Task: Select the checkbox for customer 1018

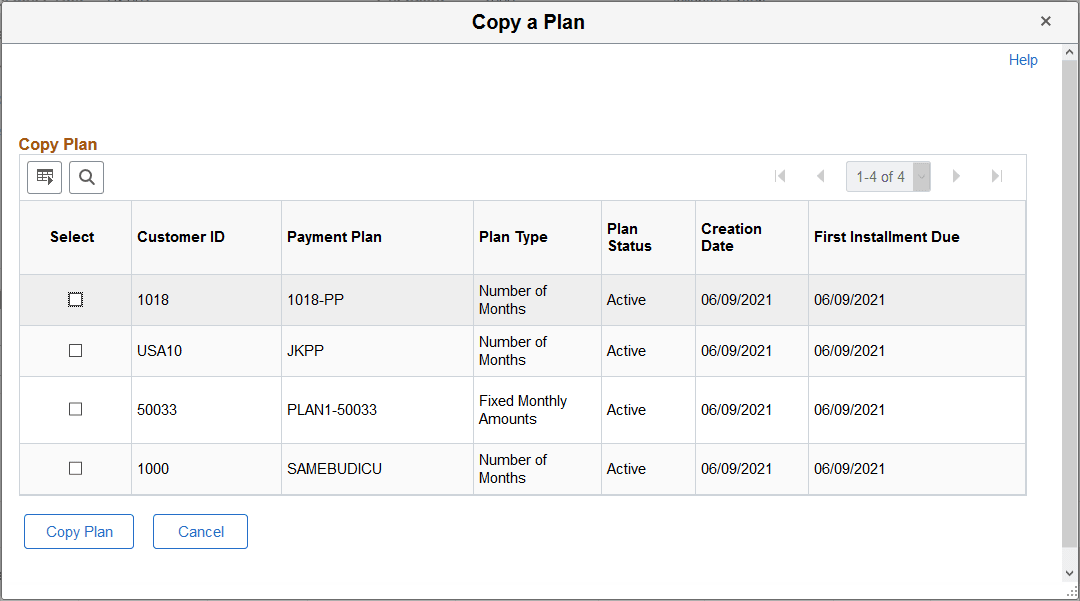Action: [x=74, y=299]
